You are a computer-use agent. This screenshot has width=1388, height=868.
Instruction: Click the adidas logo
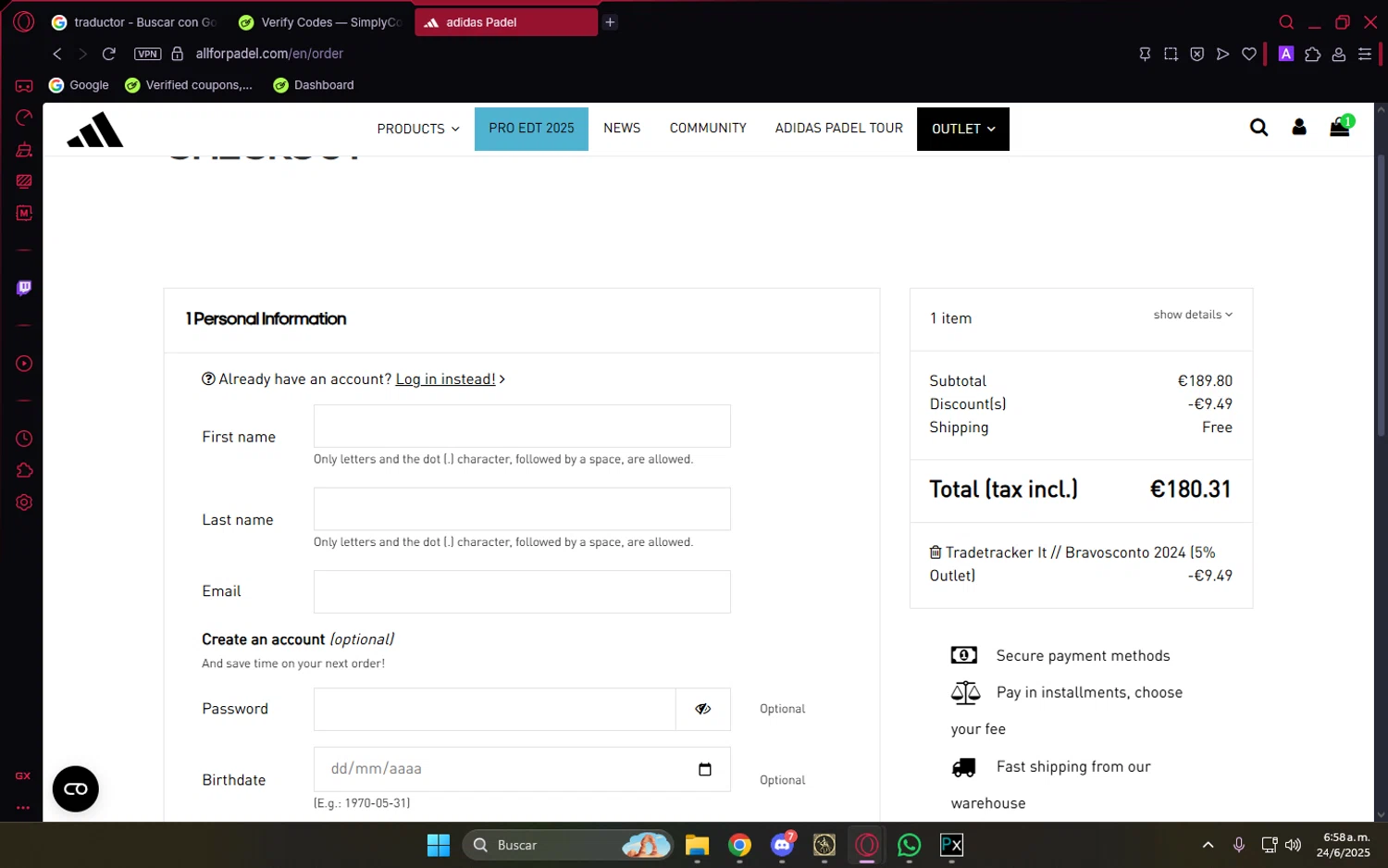[x=95, y=130]
